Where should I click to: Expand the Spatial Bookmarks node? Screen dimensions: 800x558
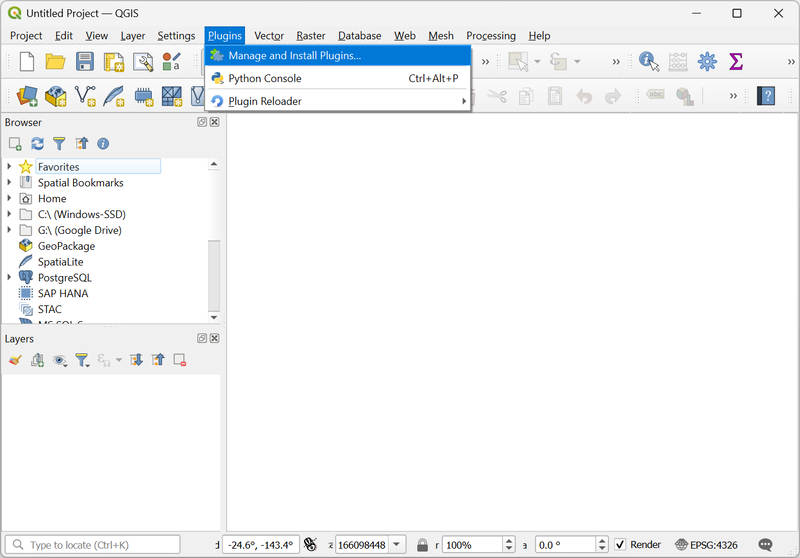9,182
